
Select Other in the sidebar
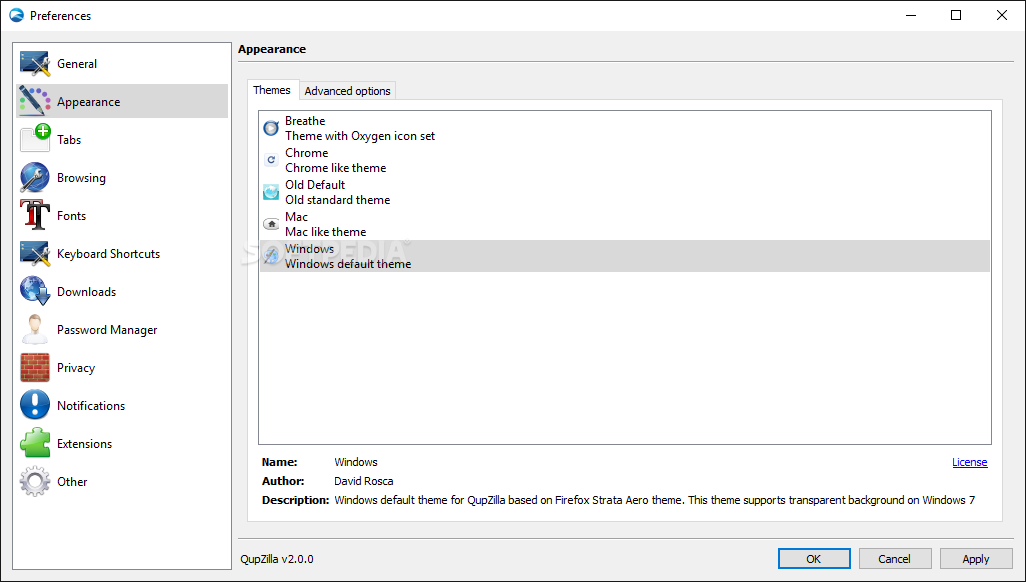click(122, 481)
